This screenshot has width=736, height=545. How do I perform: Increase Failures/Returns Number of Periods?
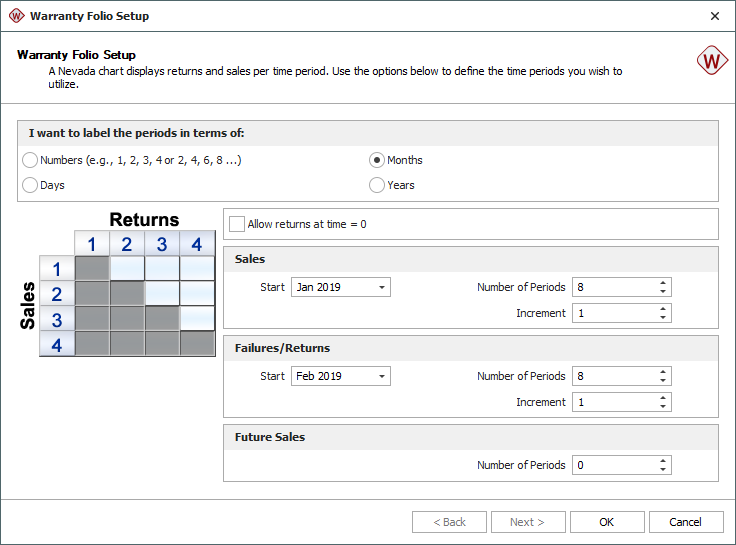pos(662,372)
